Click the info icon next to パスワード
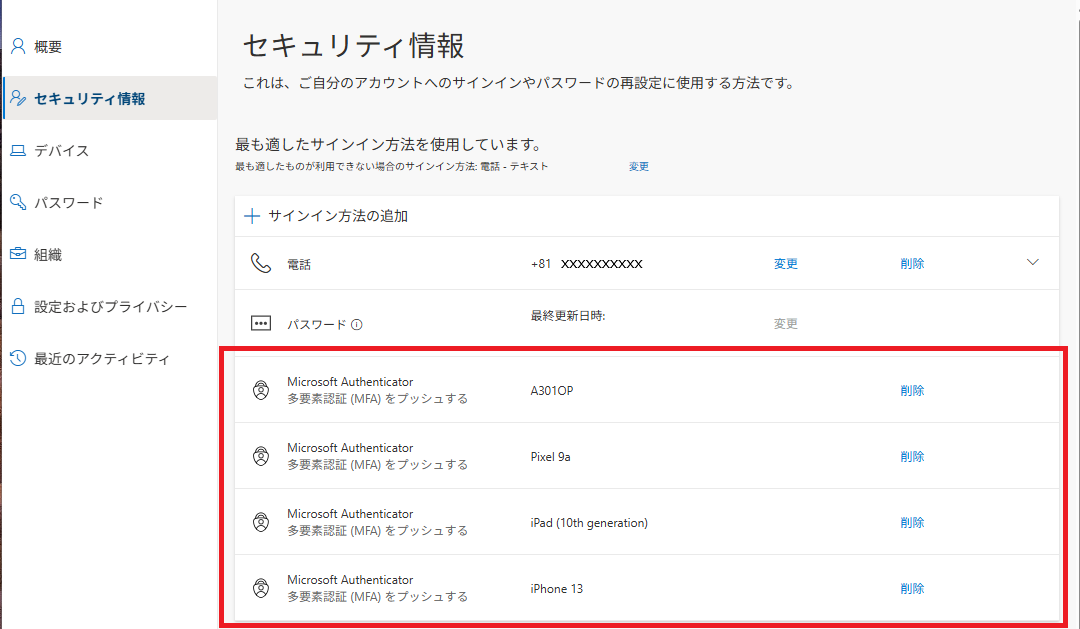This screenshot has height=629, width=1080. coord(357,324)
